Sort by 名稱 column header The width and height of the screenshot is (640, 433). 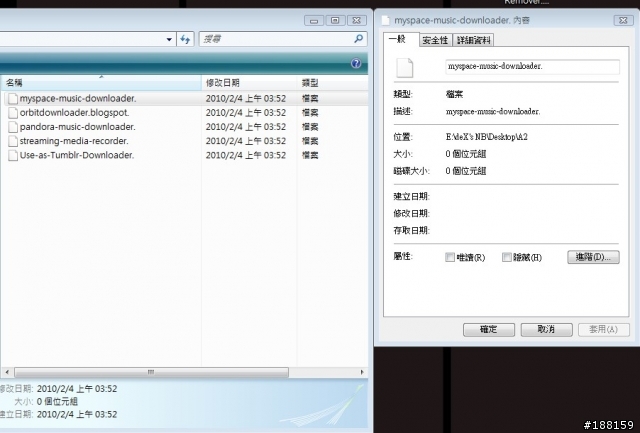click(x=101, y=83)
